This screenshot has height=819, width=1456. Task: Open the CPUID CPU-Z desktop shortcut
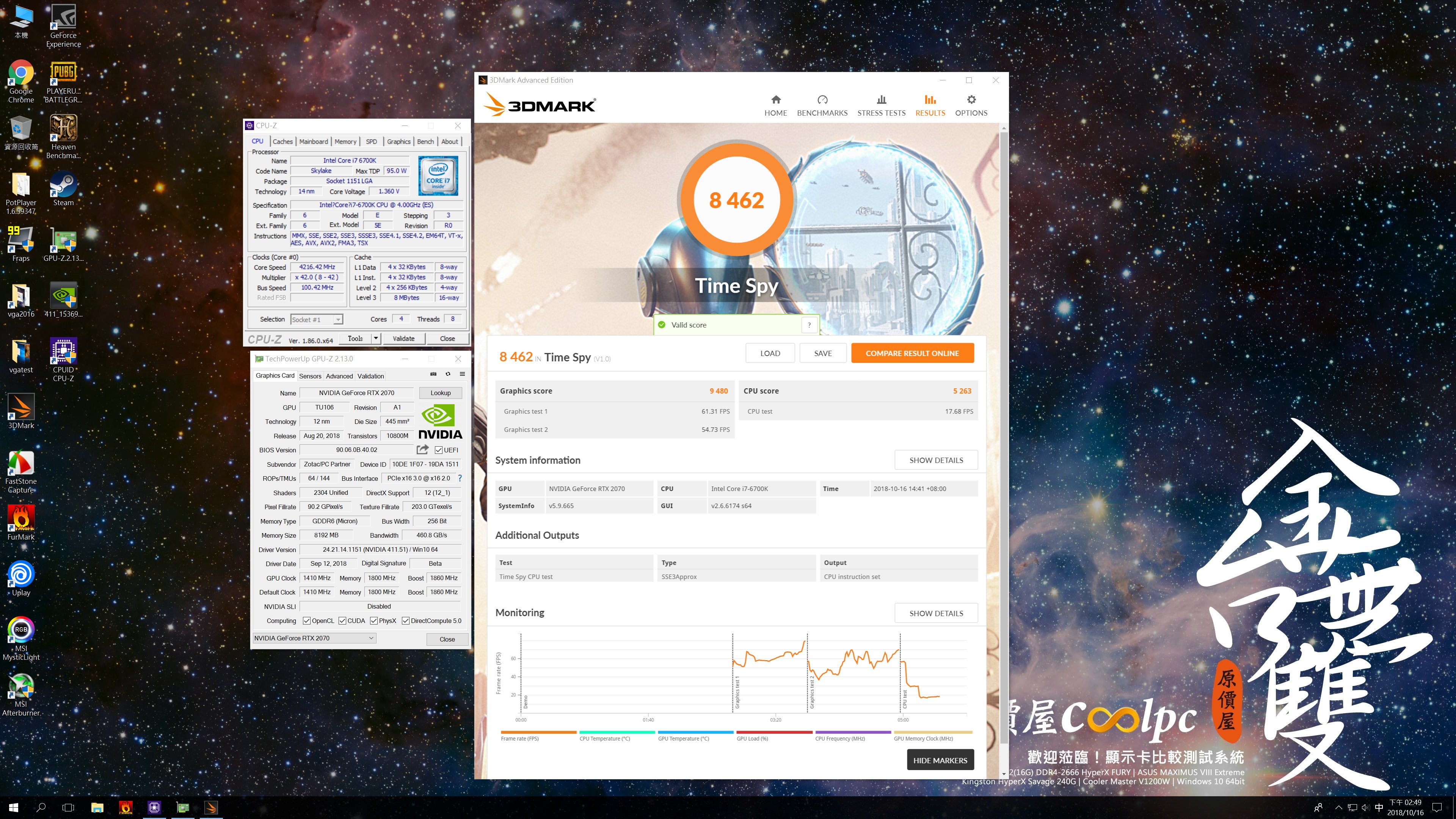coord(63,360)
